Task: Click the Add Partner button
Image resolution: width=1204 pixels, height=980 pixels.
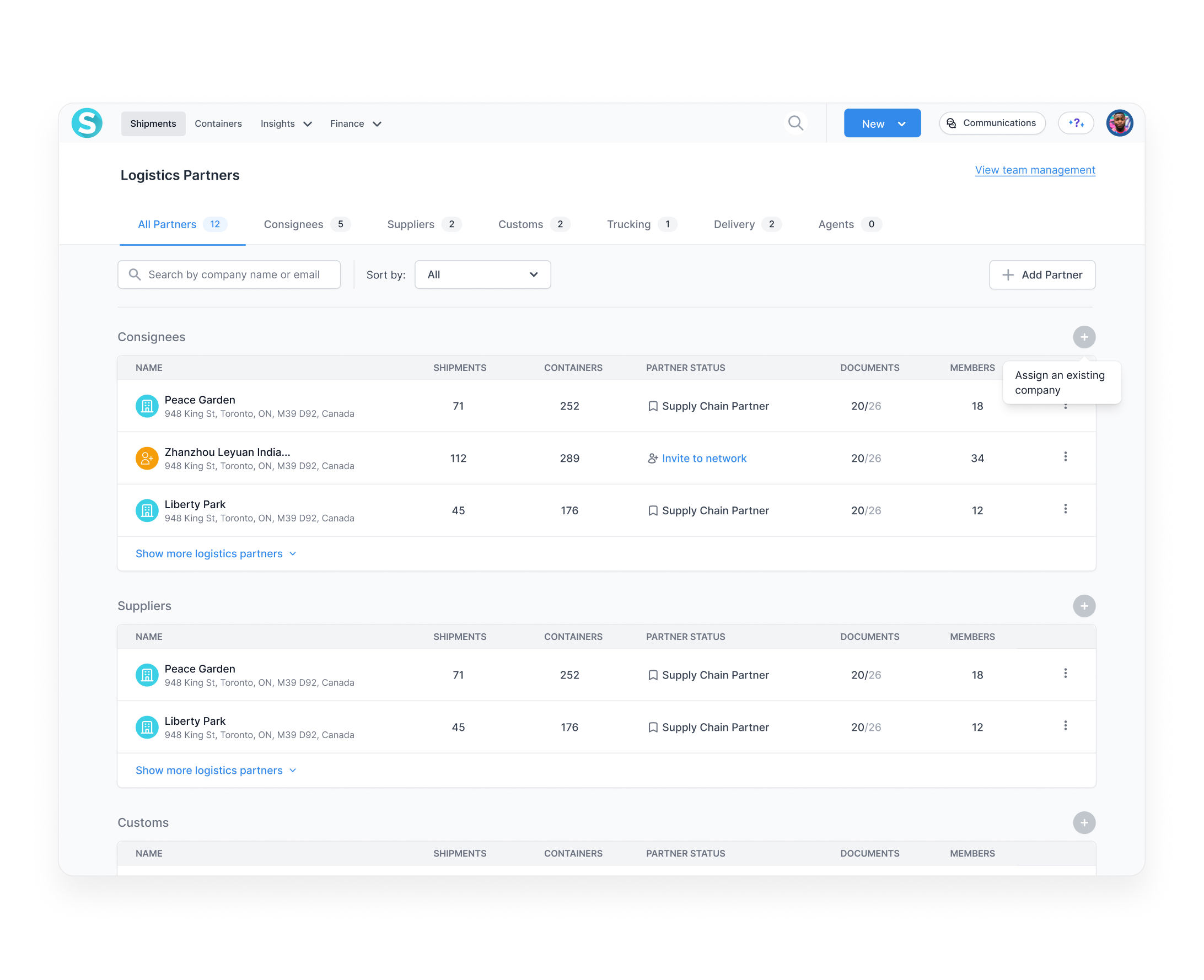Action: (x=1042, y=275)
